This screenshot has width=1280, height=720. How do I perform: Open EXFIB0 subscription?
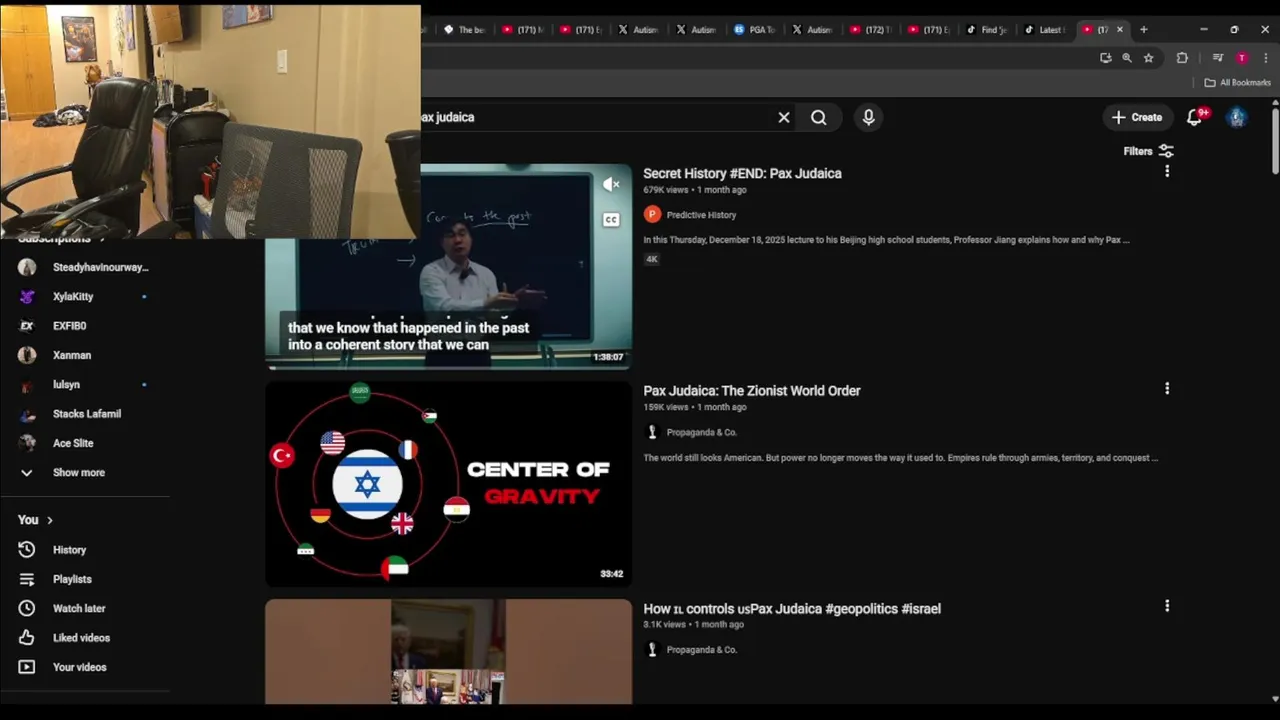[85, 326]
